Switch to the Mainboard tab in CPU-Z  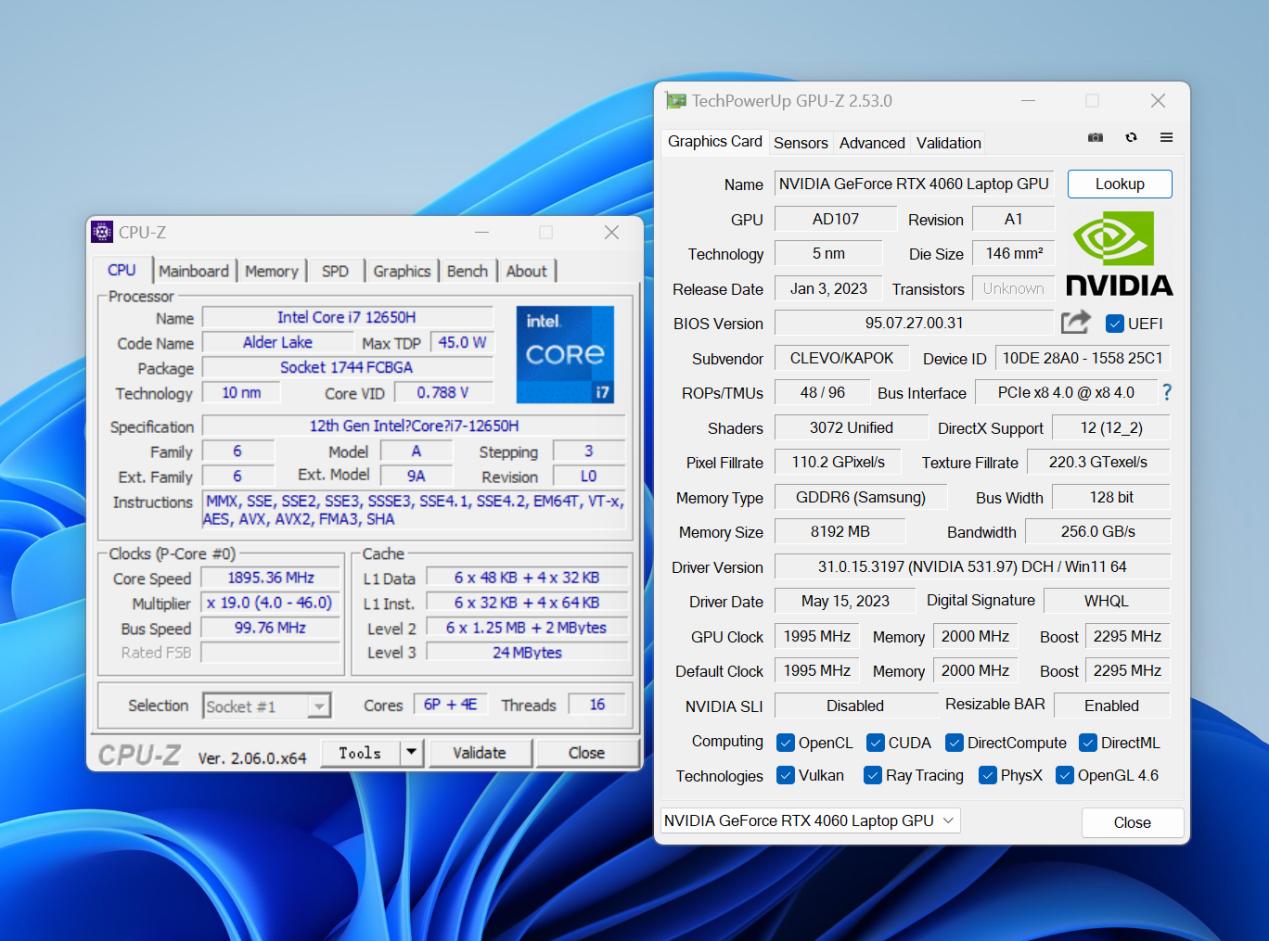click(x=193, y=271)
